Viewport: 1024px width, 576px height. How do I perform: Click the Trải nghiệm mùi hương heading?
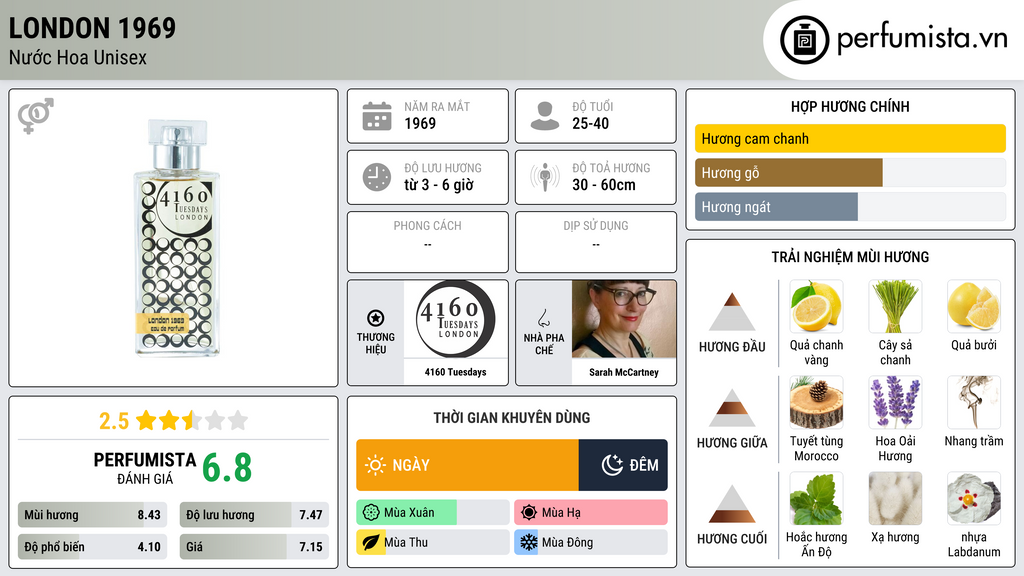tap(850, 257)
